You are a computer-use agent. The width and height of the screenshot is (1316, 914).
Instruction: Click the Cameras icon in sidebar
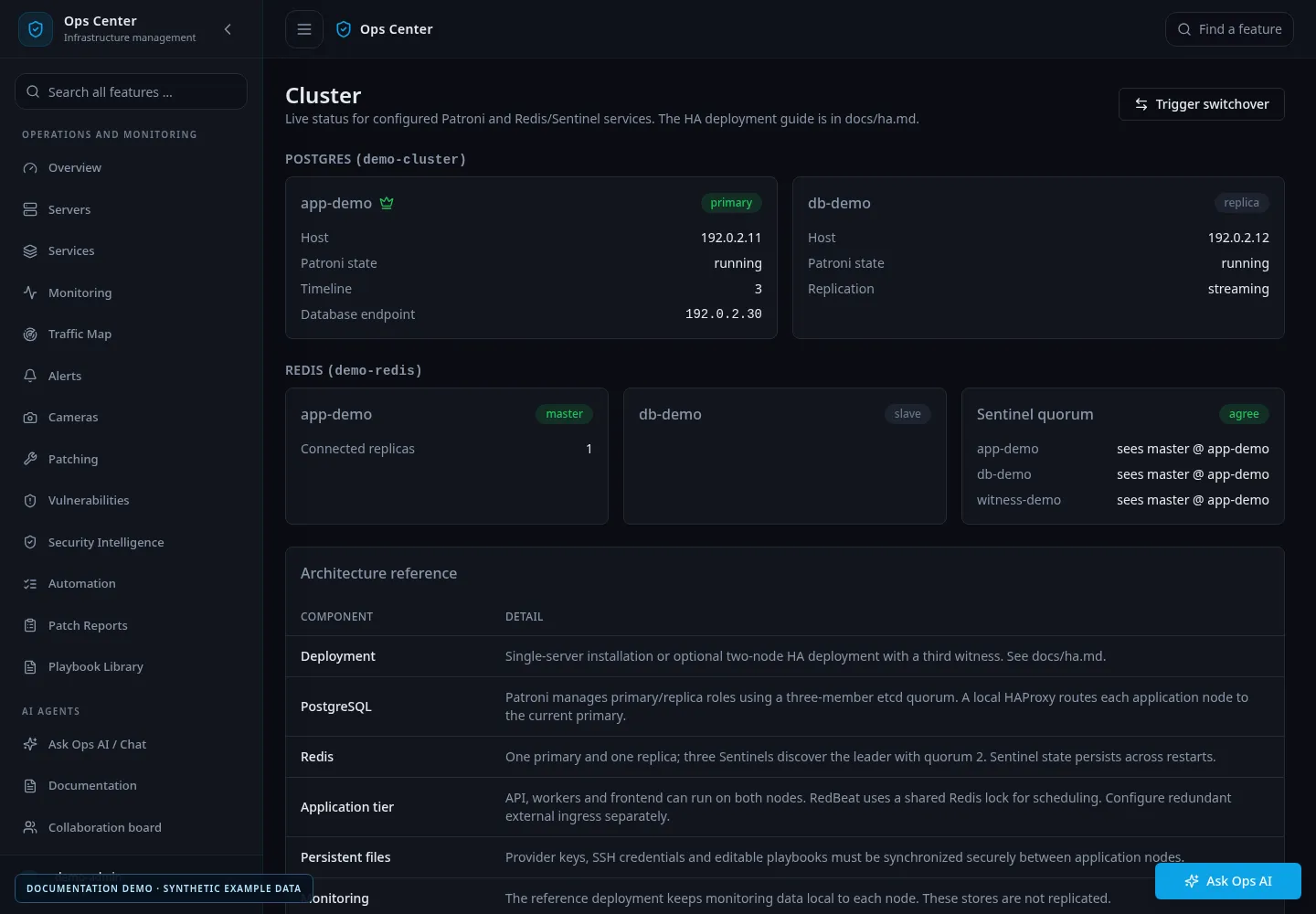pos(30,418)
